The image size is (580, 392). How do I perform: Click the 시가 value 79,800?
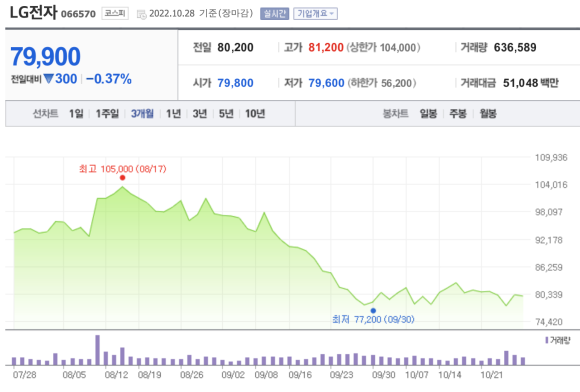click(235, 83)
